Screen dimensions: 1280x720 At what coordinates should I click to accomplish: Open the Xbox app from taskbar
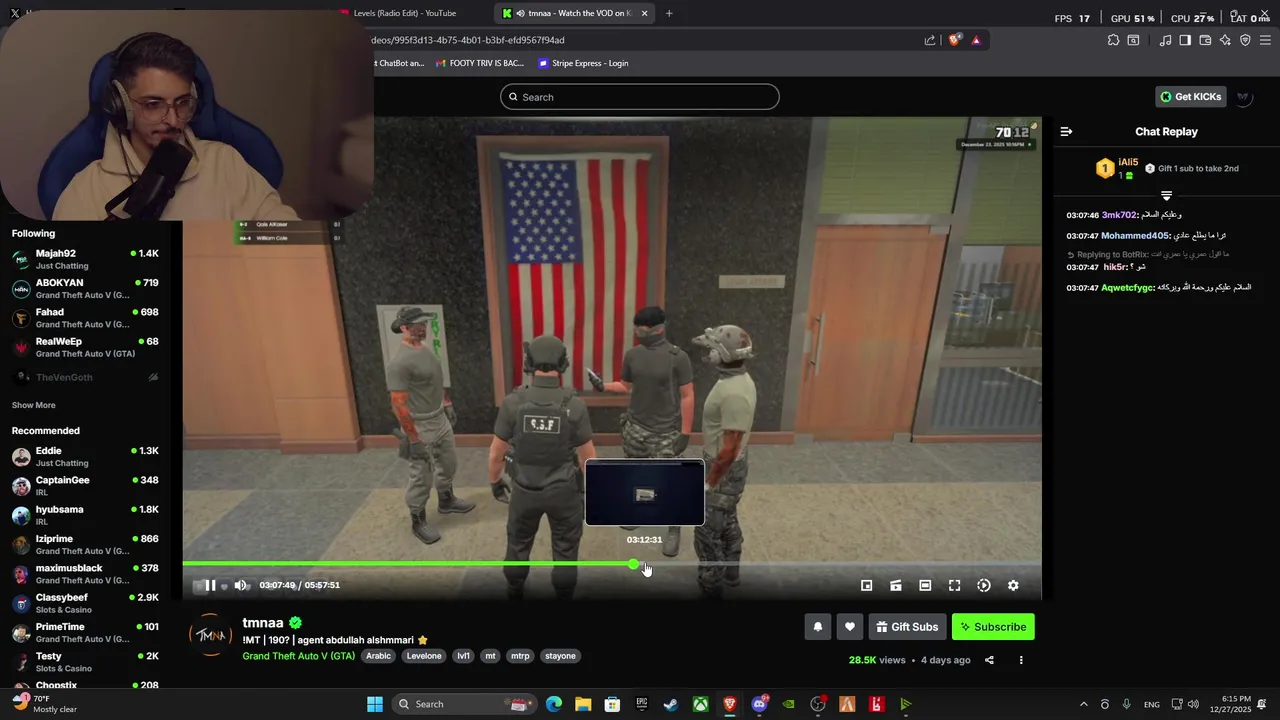(x=701, y=704)
